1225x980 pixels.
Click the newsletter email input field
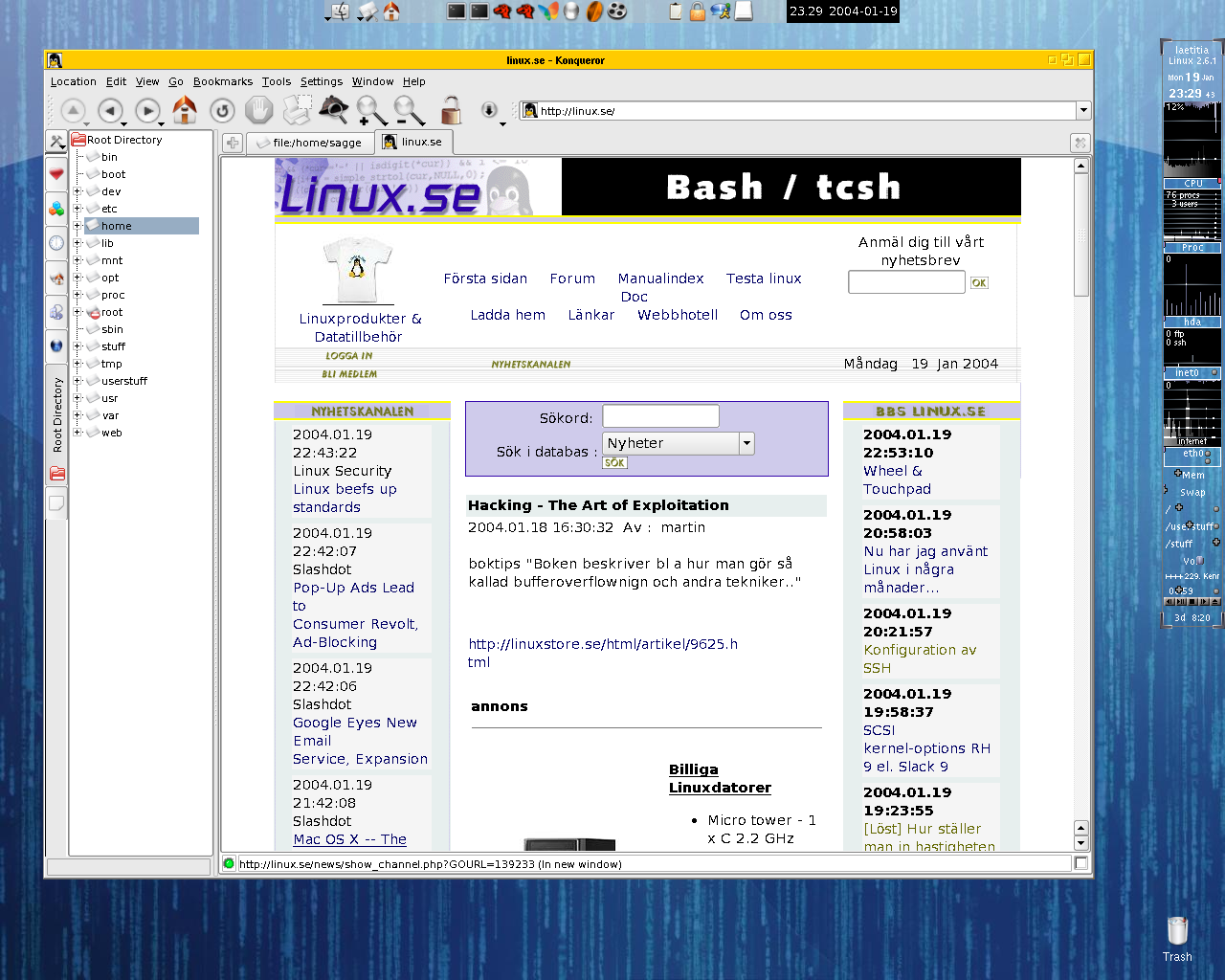pyautogui.click(x=906, y=282)
